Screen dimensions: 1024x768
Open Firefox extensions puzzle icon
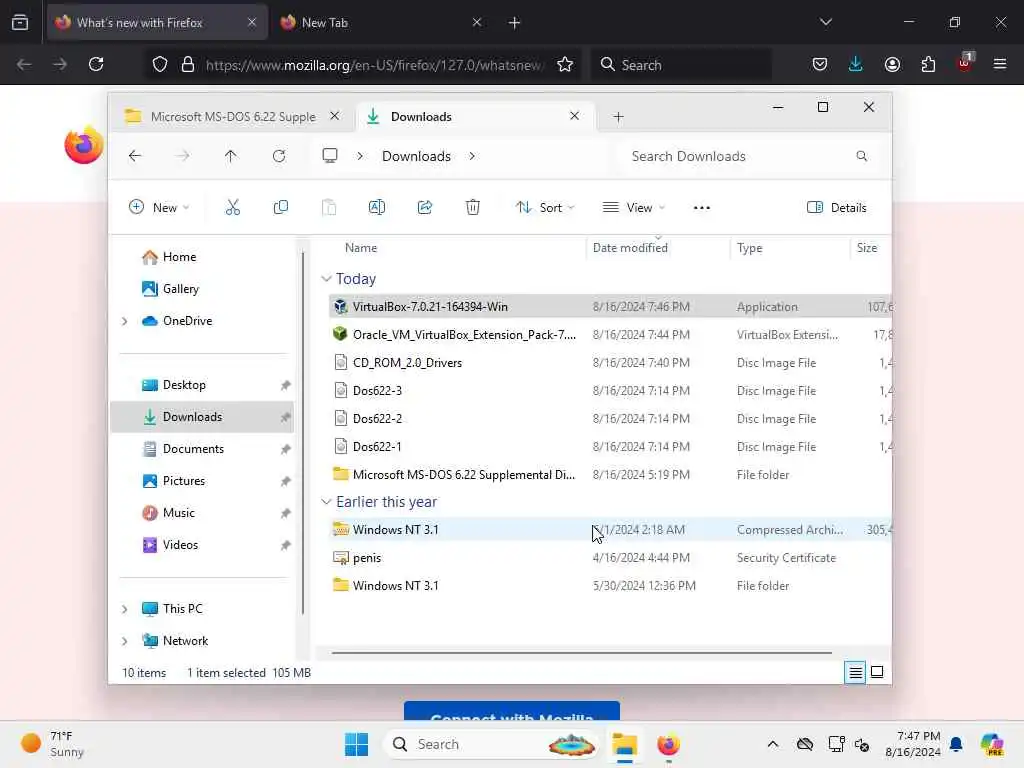pos(928,64)
